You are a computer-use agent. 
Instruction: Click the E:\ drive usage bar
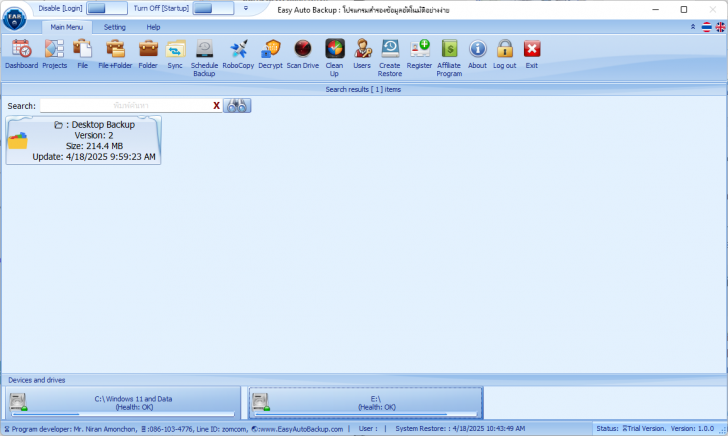[x=366, y=414]
